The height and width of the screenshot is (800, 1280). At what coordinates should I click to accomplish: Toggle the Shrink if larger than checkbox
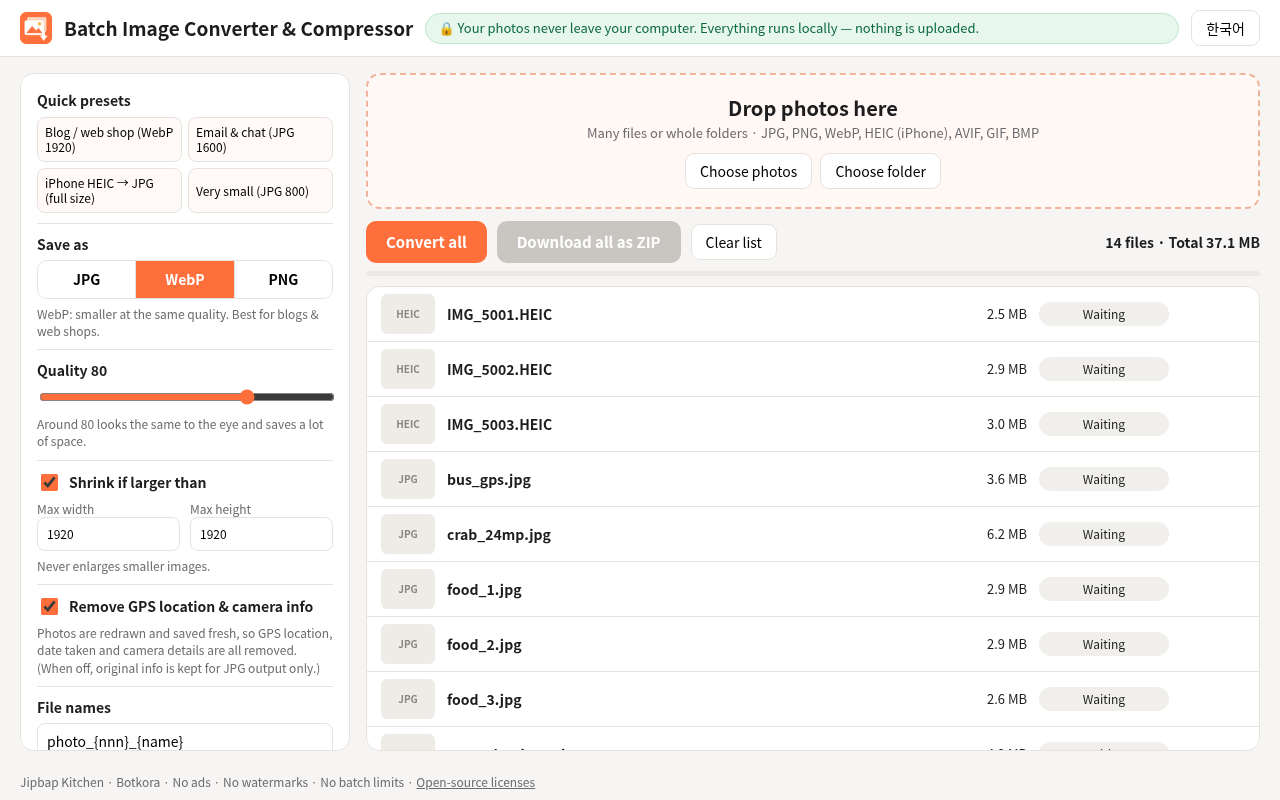tap(49, 483)
